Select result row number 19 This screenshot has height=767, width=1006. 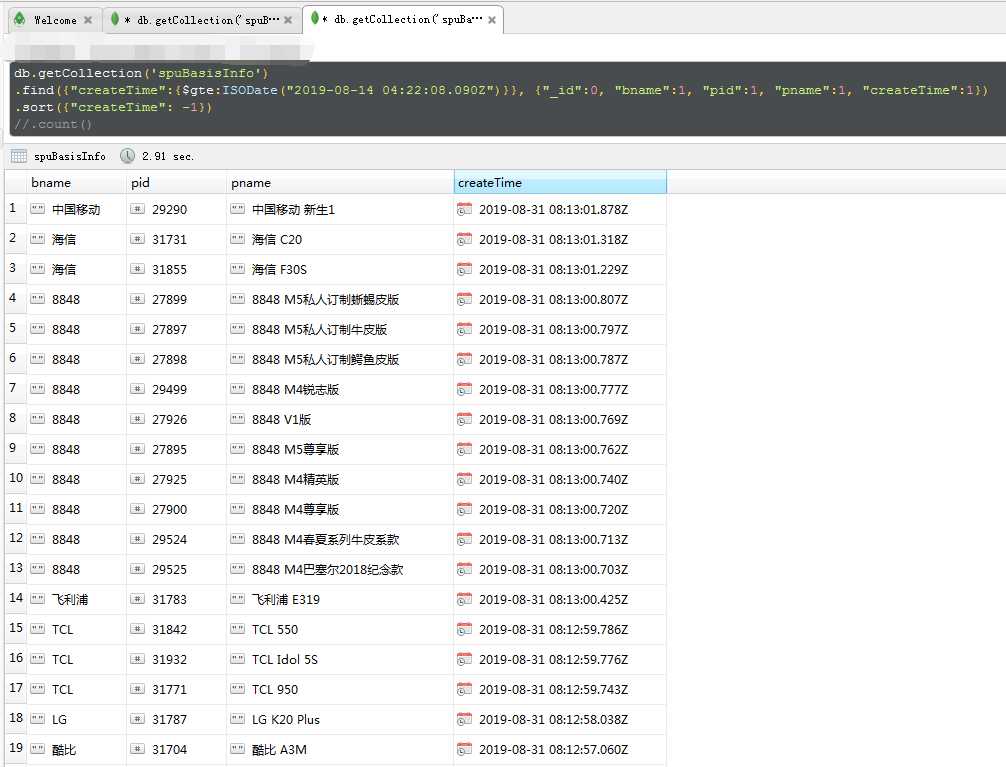pos(15,748)
